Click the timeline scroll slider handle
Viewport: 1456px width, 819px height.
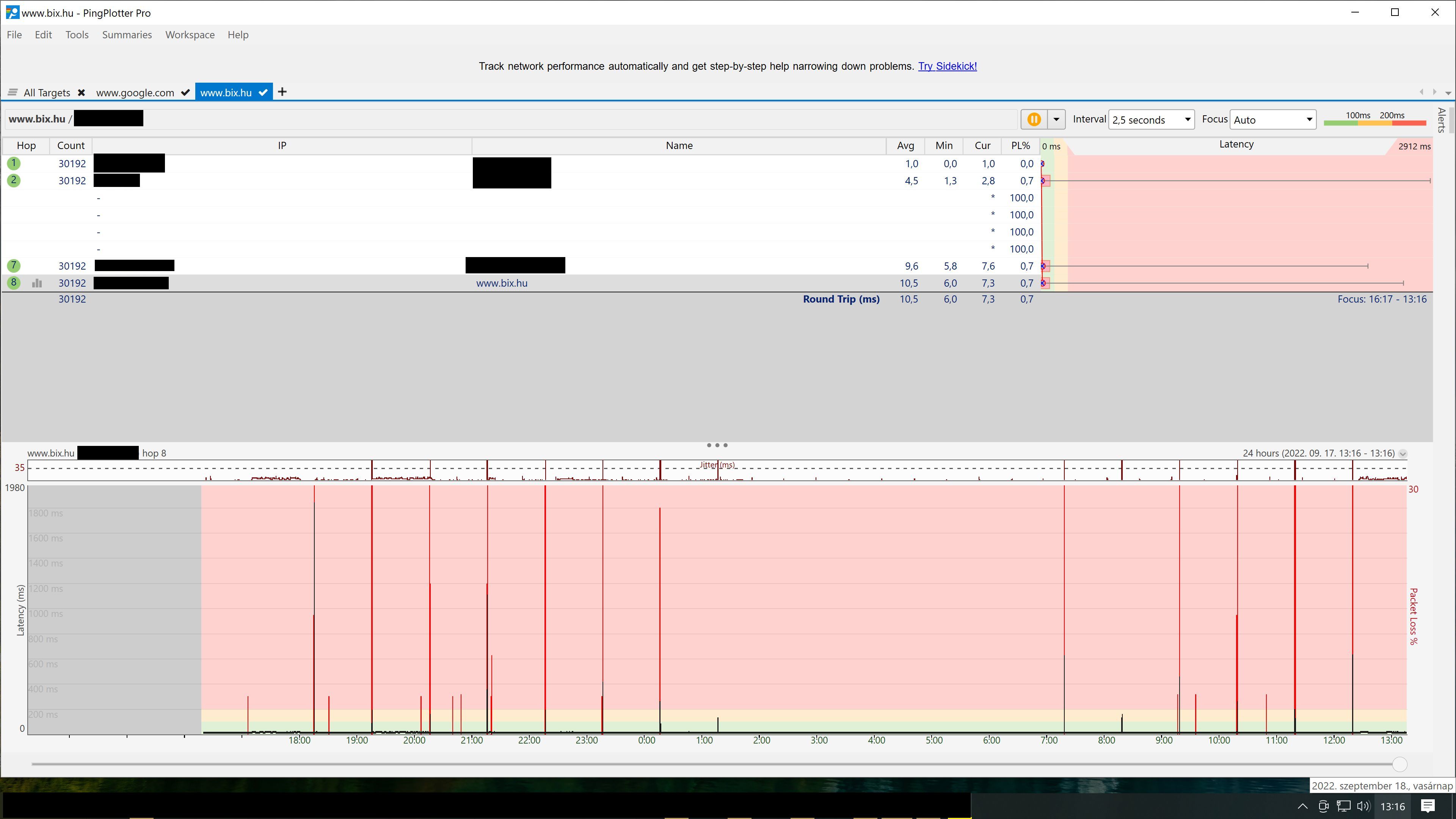(1400, 764)
